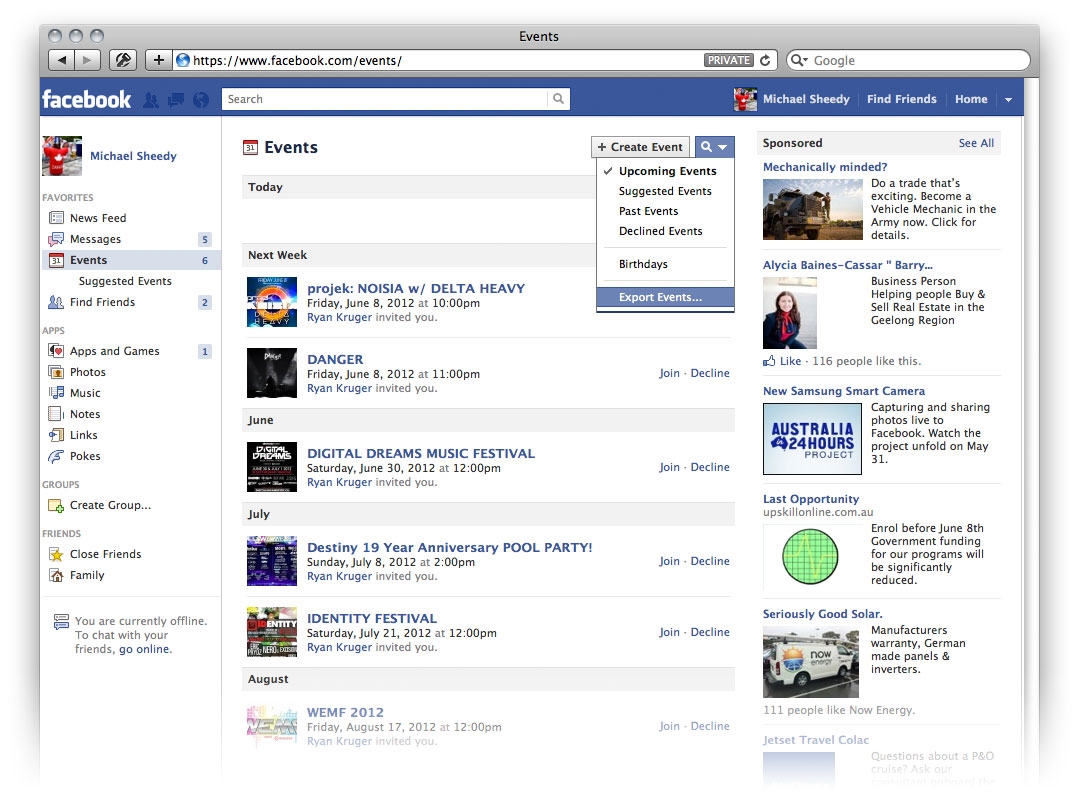The width and height of the screenshot is (1079, 800).
Task: Click DANGER event thumbnail
Action: click(272, 373)
